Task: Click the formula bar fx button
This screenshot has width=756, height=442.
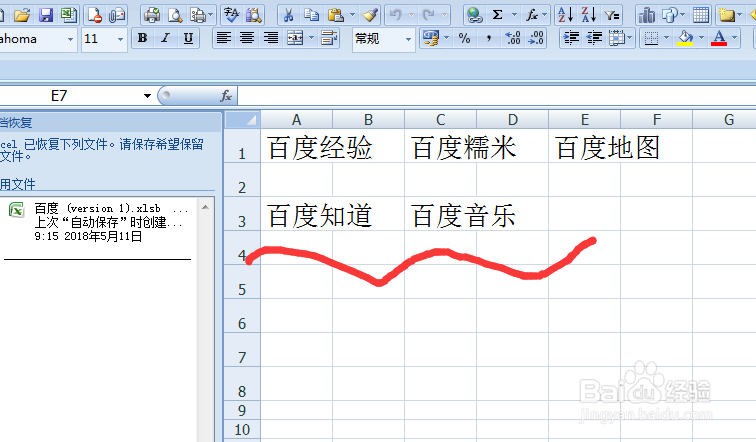Action: tap(226, 96)
